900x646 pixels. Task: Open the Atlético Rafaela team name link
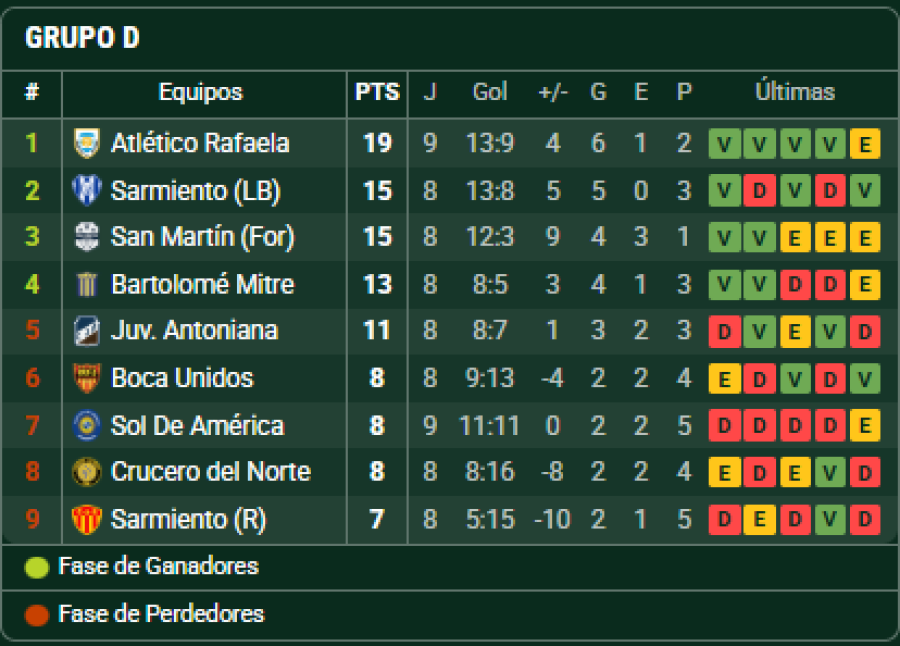point(200,143)
